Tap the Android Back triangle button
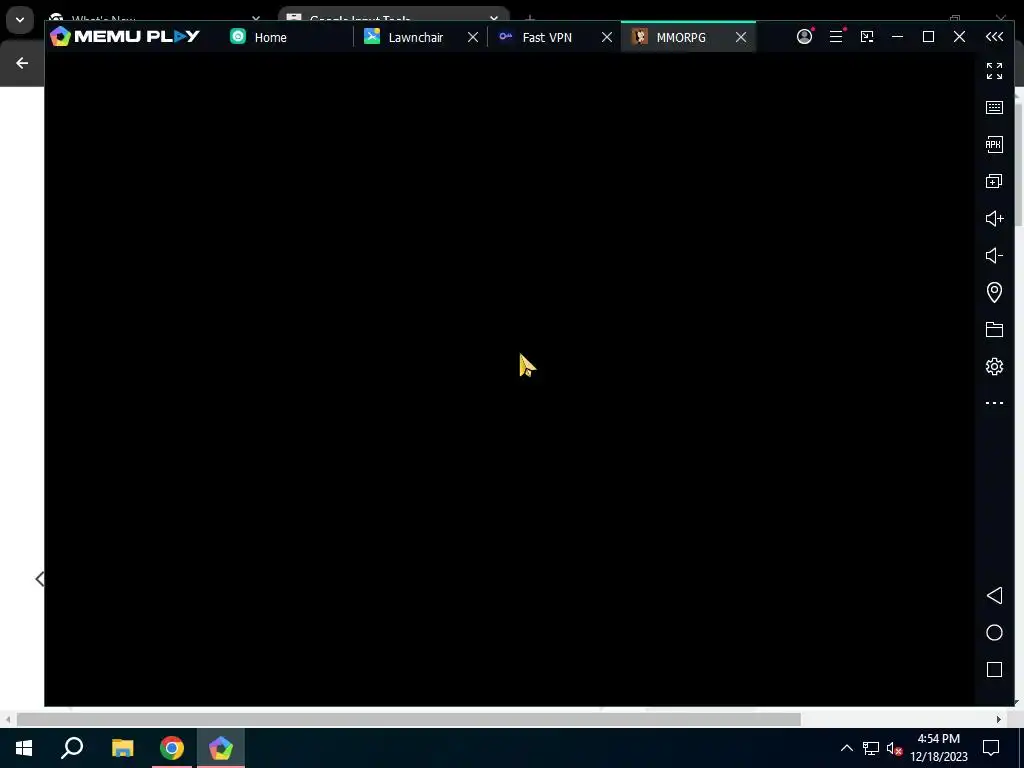This screenshot has width=1024, height=768. 994,595
